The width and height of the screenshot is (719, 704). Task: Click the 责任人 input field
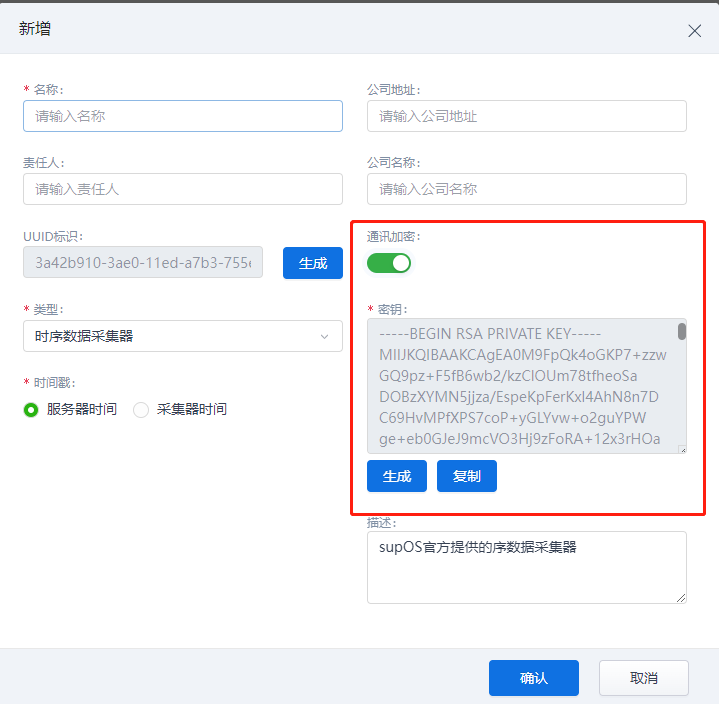(x=183, y=189)
